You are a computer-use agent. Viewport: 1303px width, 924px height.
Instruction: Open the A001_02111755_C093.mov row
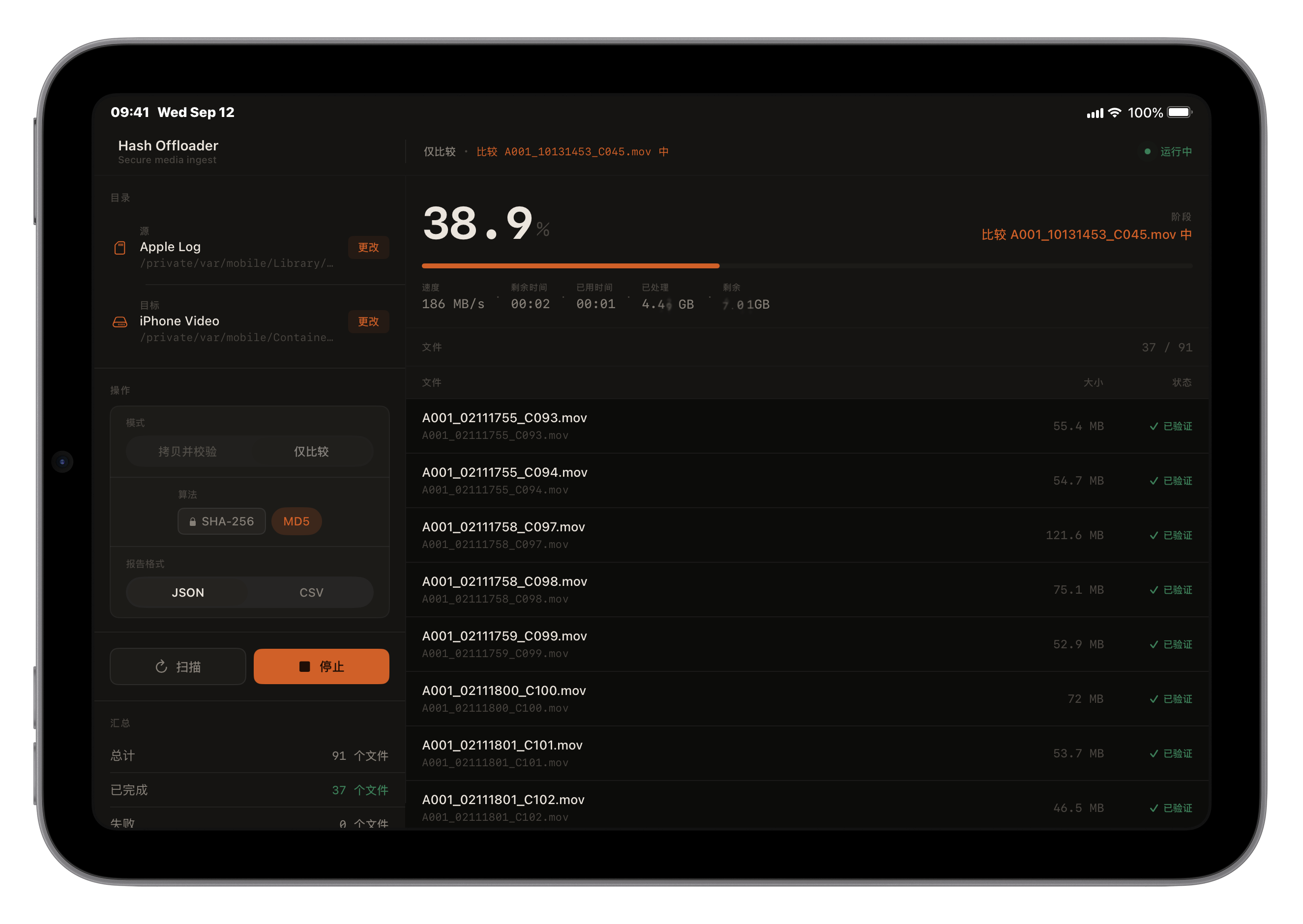click(x=806, y=426)
